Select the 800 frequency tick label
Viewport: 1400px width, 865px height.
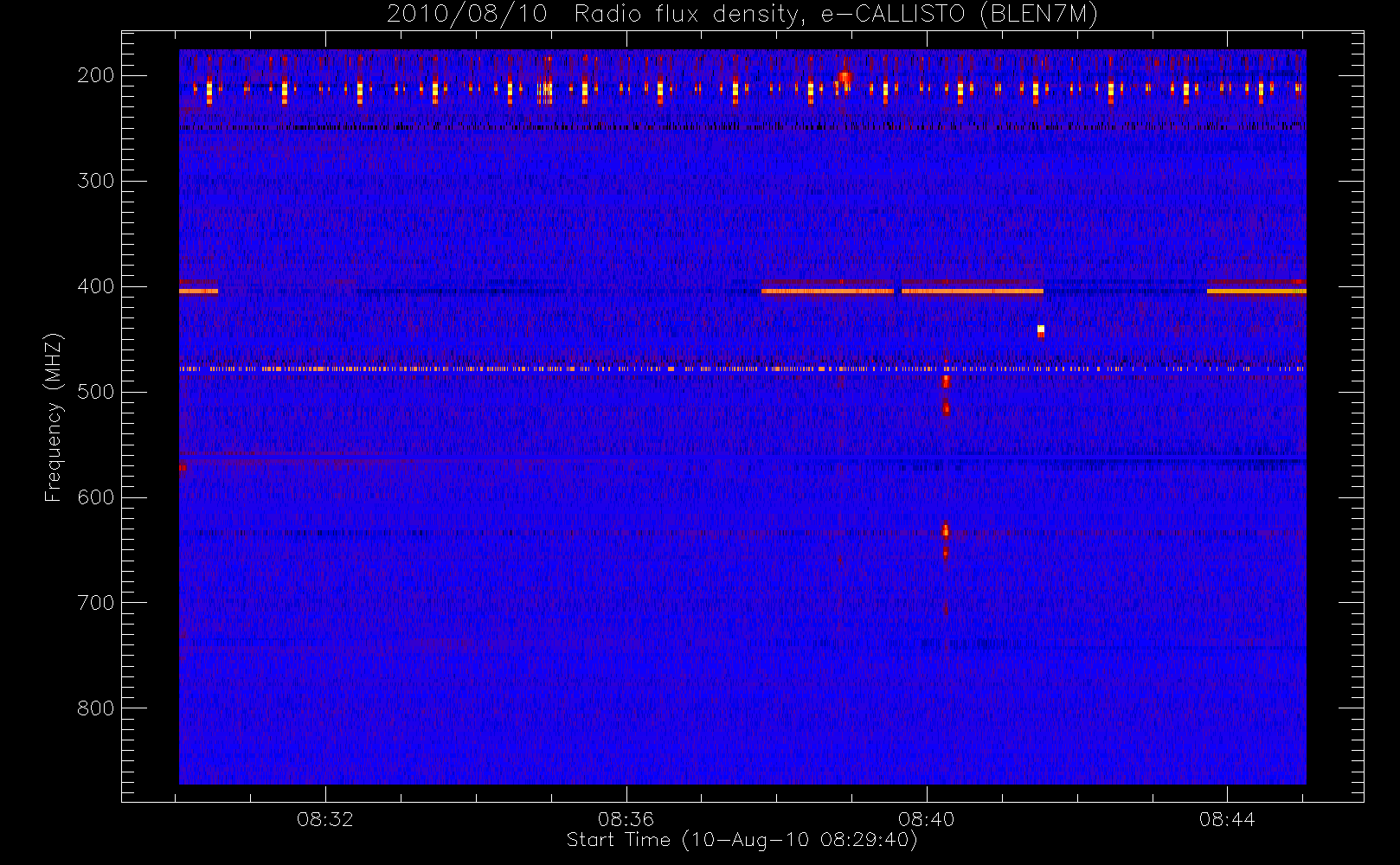coord(96,708)
